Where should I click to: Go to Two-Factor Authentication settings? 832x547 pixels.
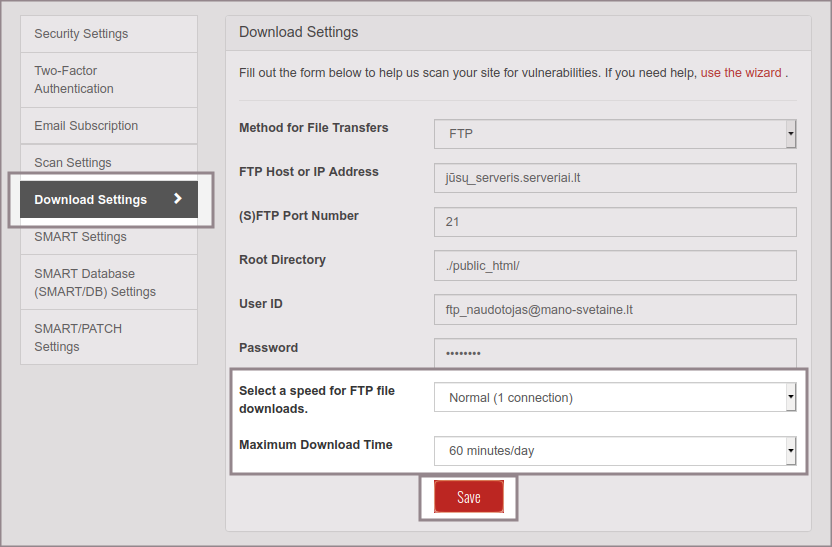click(74, 80)
